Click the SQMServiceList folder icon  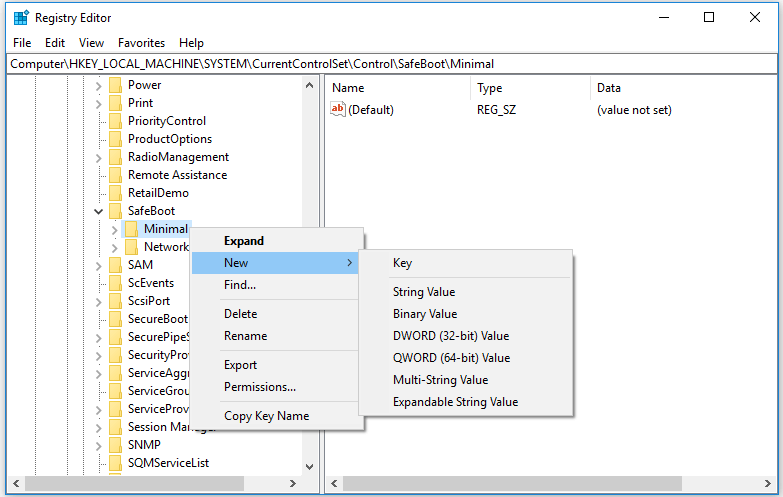tap(115, 463)
